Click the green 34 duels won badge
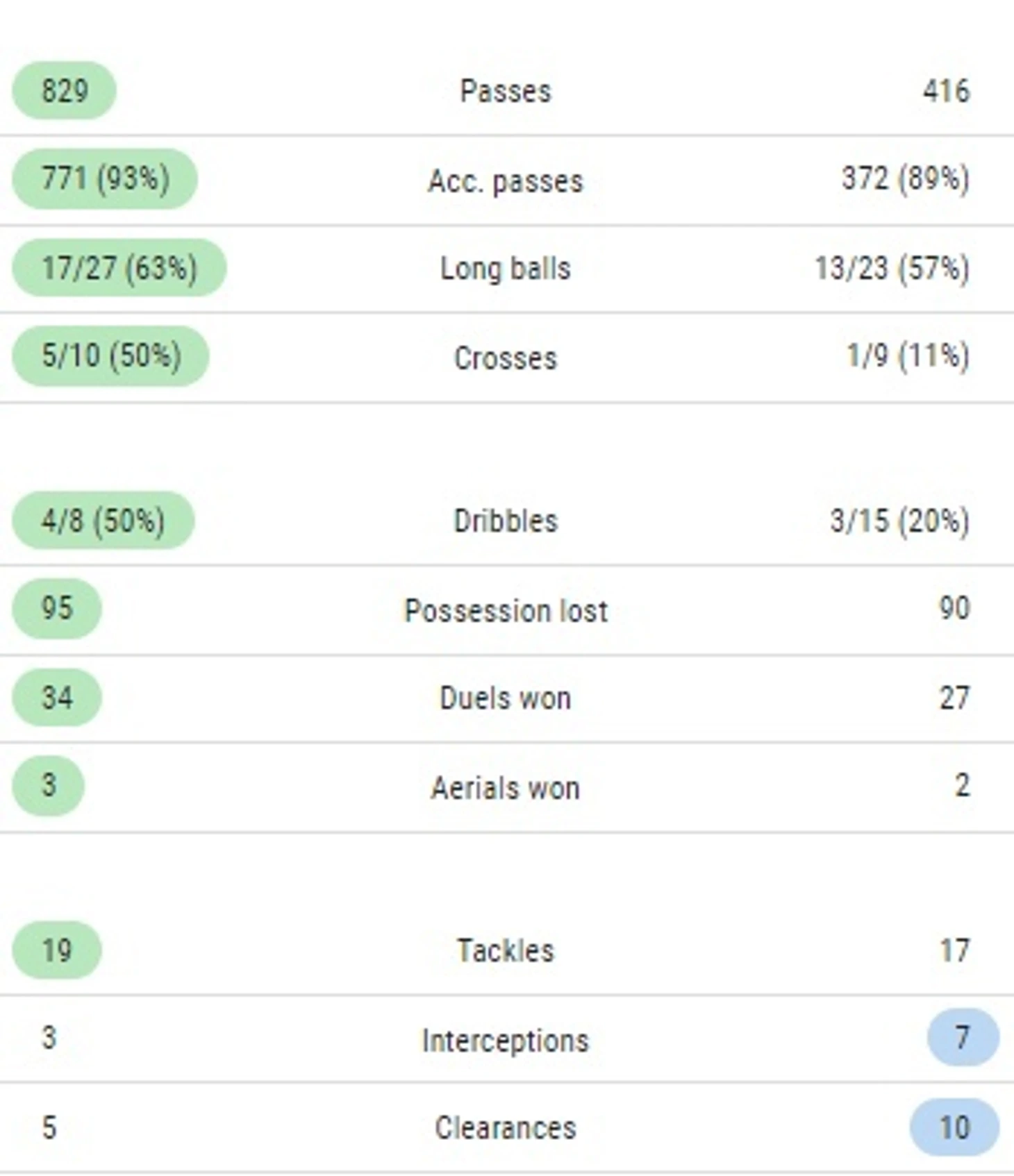This screenshot has width=1014, height=1176. [x=57, y=698]
